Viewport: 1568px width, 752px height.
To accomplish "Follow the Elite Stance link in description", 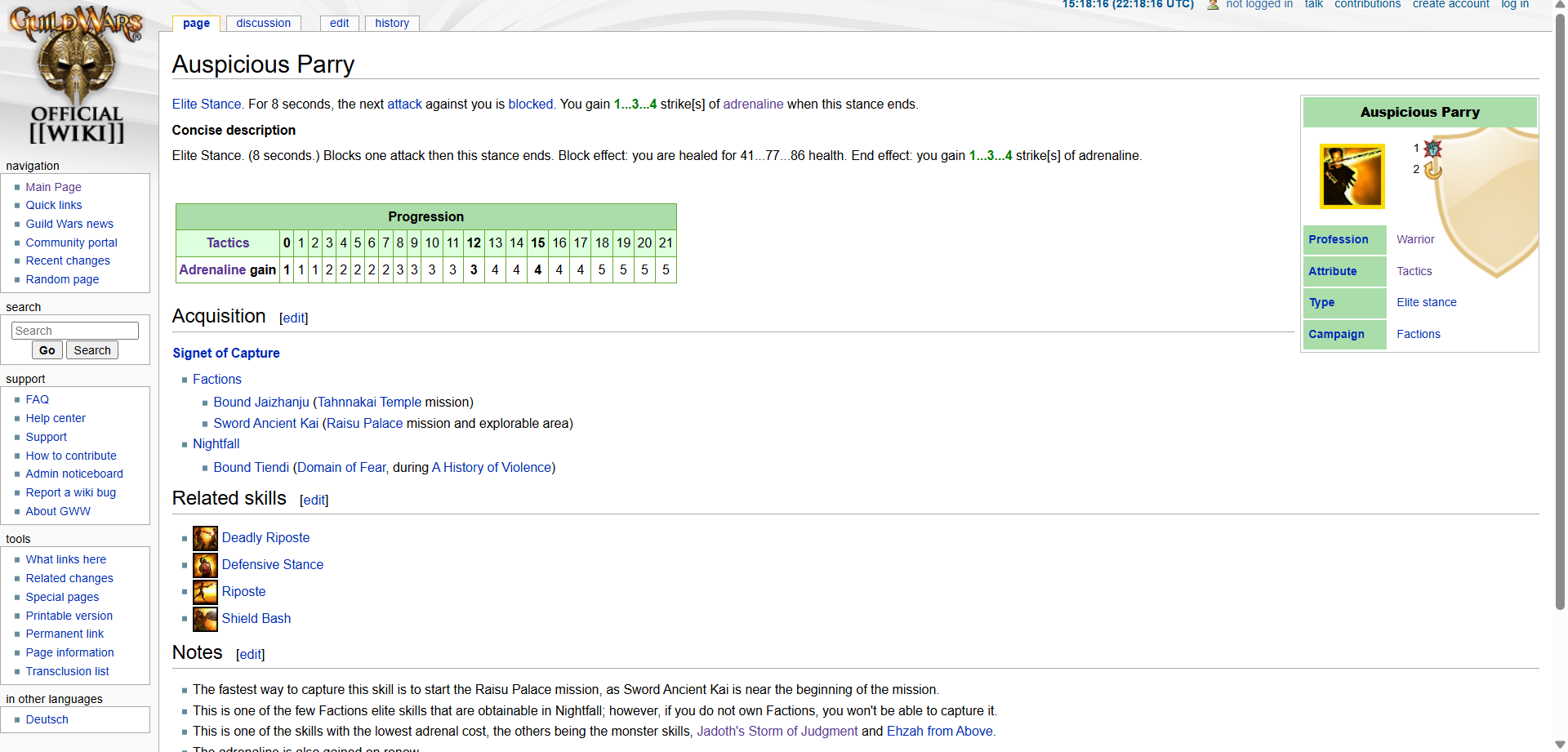I will click(207, 104).
